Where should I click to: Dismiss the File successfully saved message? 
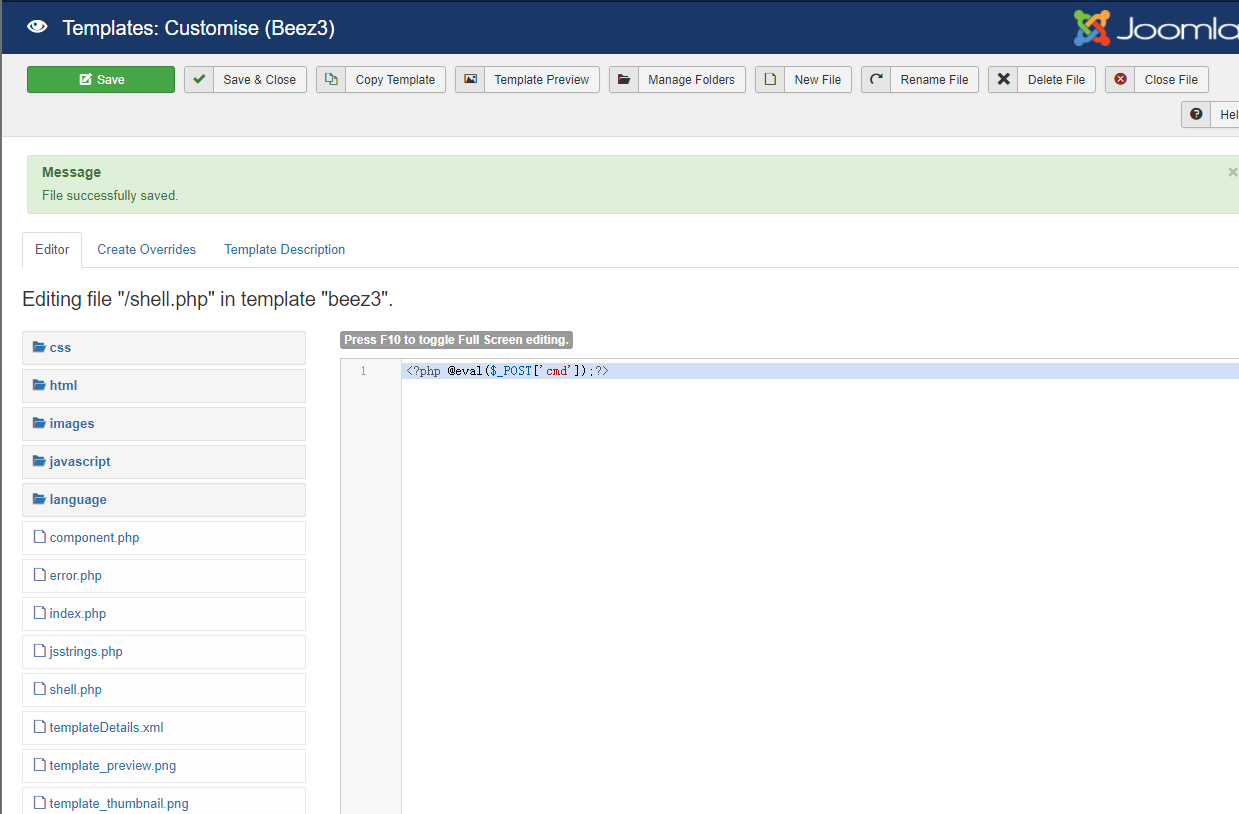pyautogui.click(x=1232, y=172)
